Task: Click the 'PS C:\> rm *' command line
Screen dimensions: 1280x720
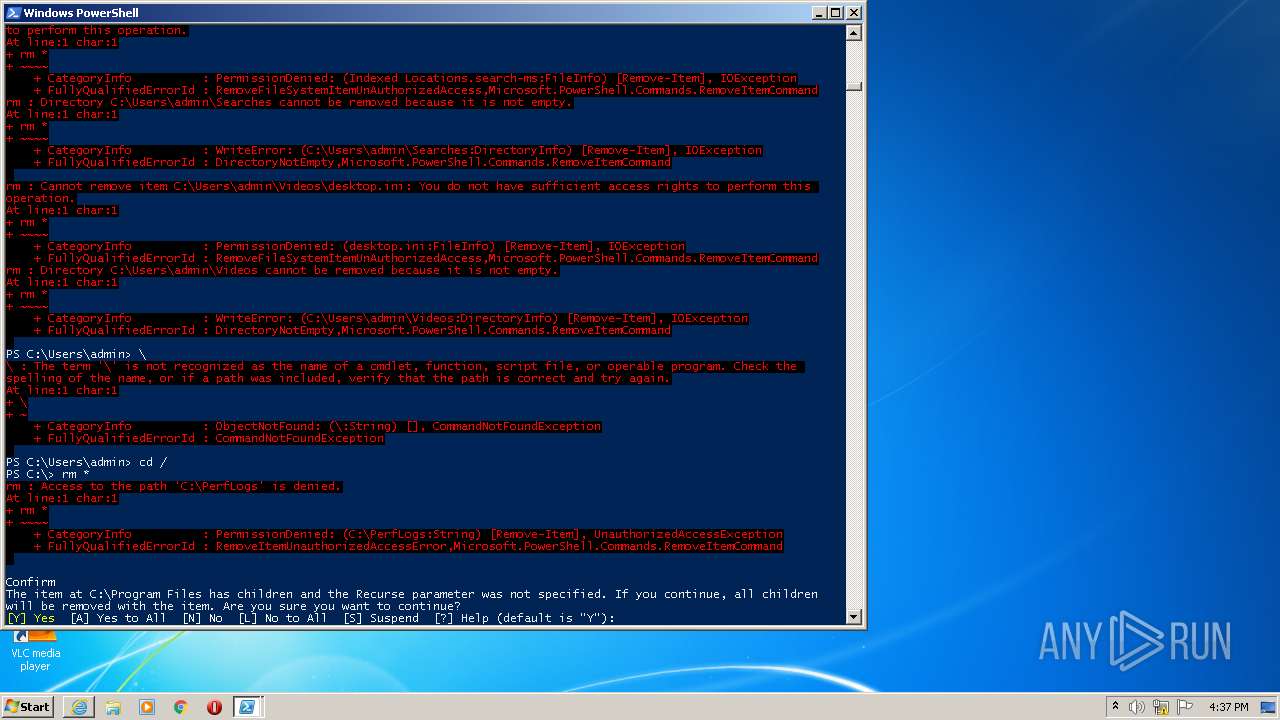Action: (x=47, y=474)
